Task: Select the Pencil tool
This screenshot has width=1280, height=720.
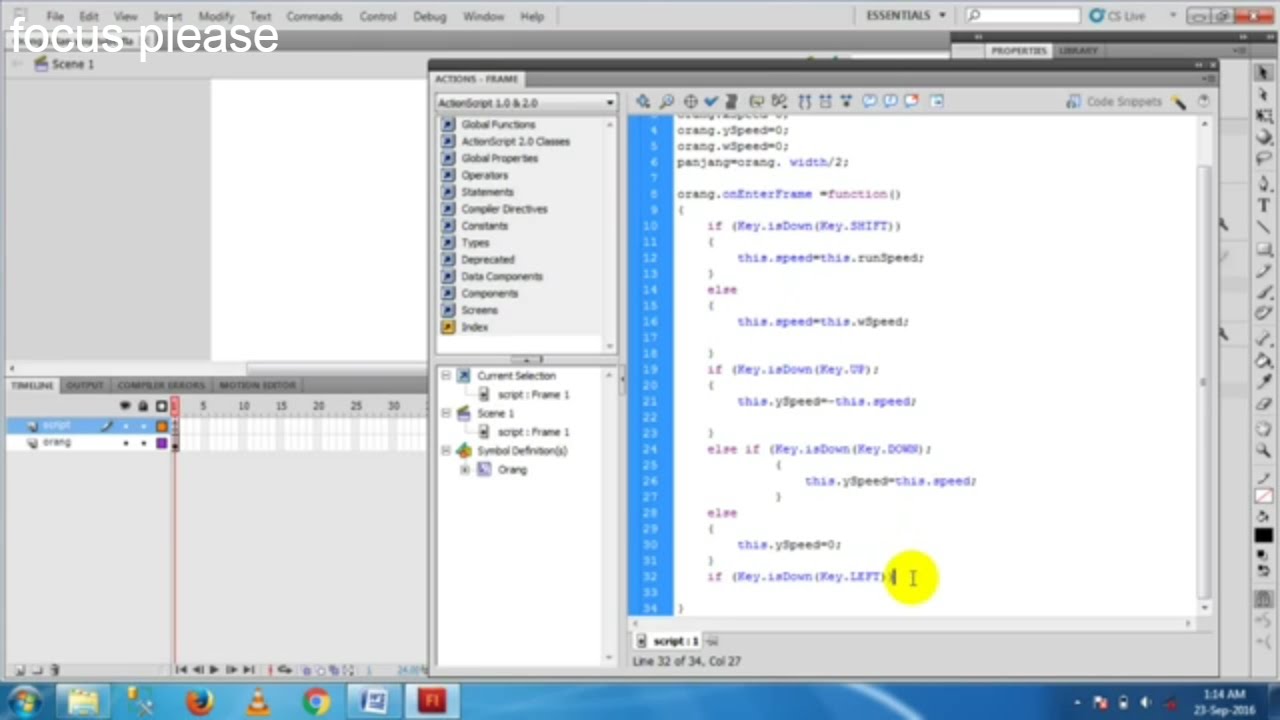Action: point(1264,270)
